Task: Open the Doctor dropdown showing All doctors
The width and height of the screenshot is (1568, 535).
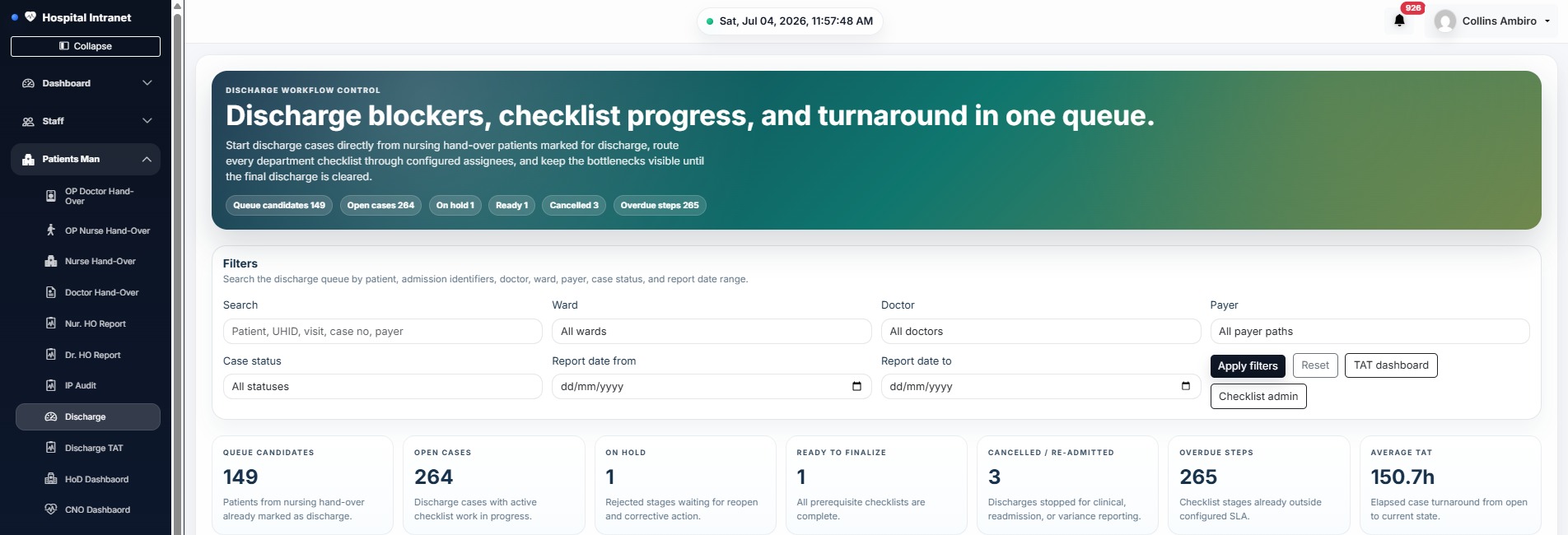Action: click(x=1041, y=331)
